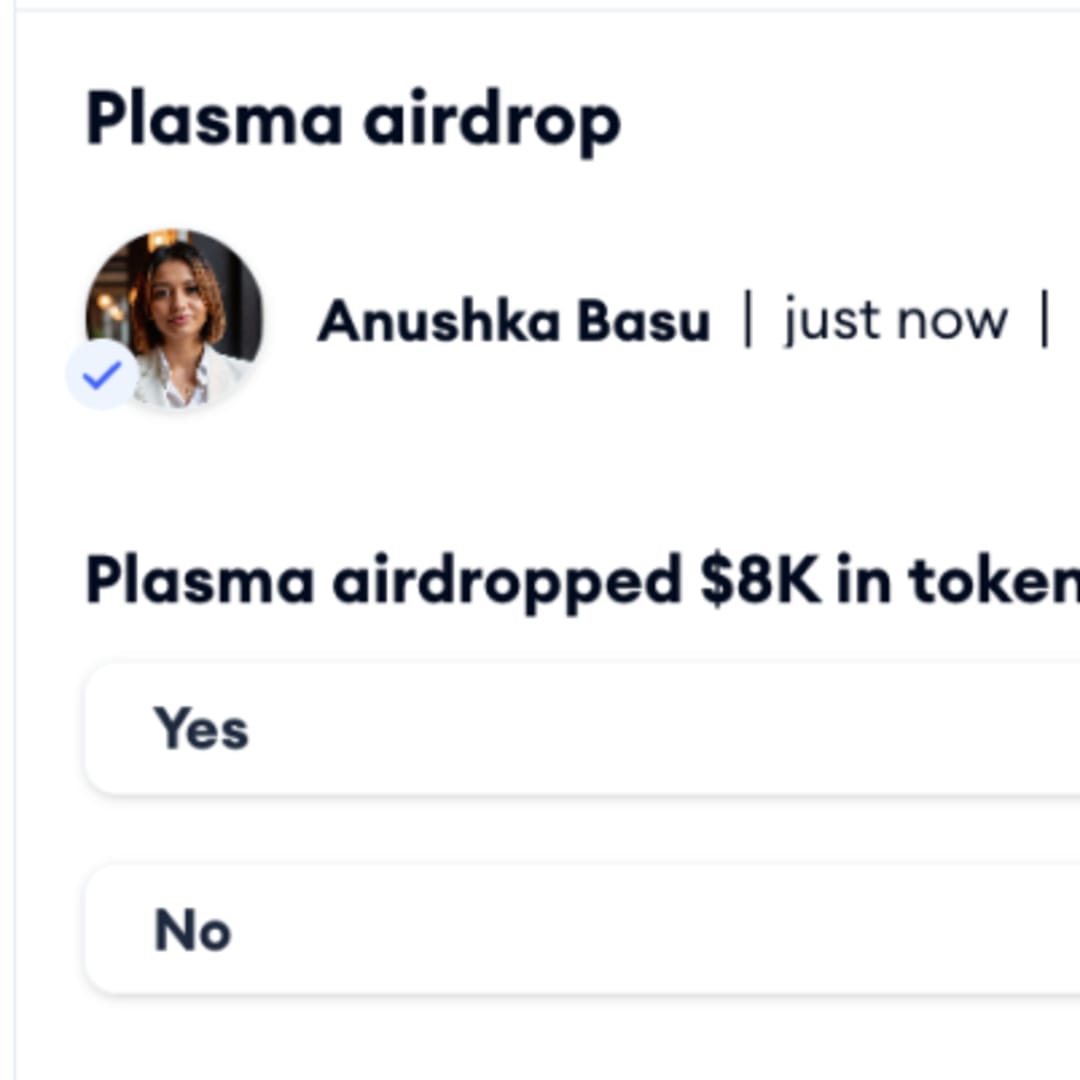Click the word "Yes" in the poll
The image size is (1080, 1080).
(201, 729)
